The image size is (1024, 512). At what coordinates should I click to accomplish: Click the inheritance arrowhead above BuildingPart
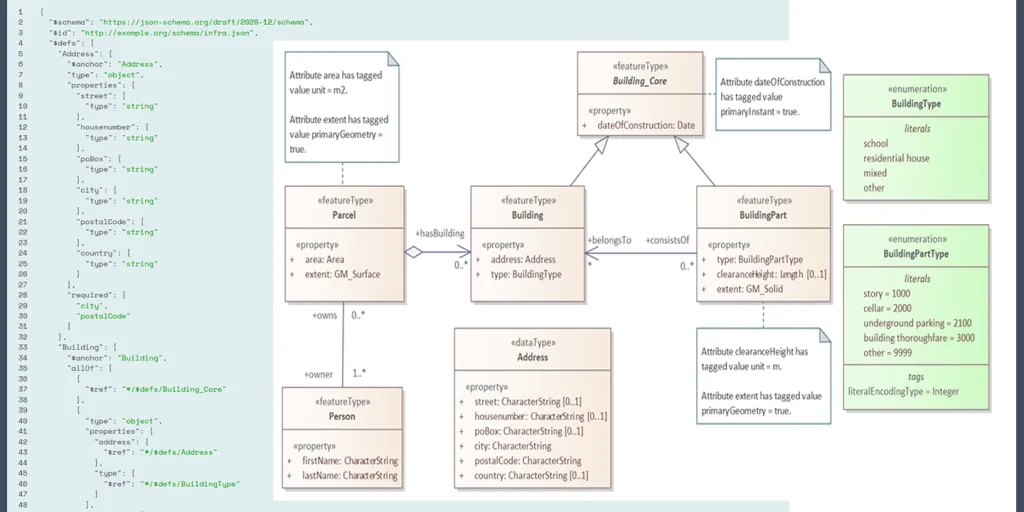tap(681, 146)
